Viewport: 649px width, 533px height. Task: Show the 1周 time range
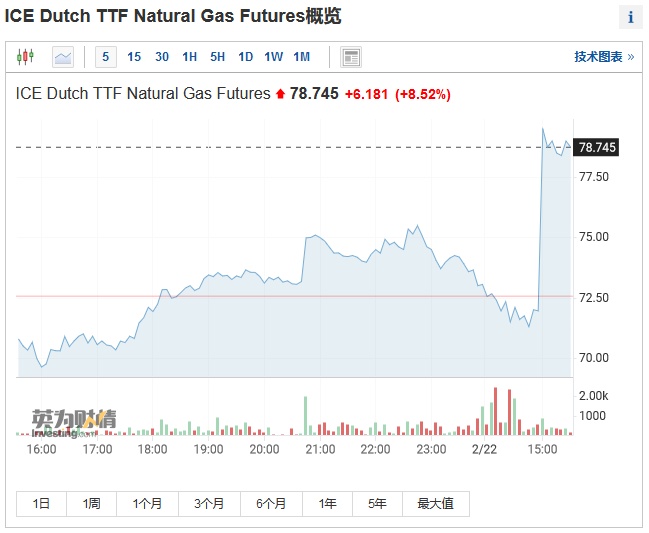pyautogui.click(x=91, y=504)
